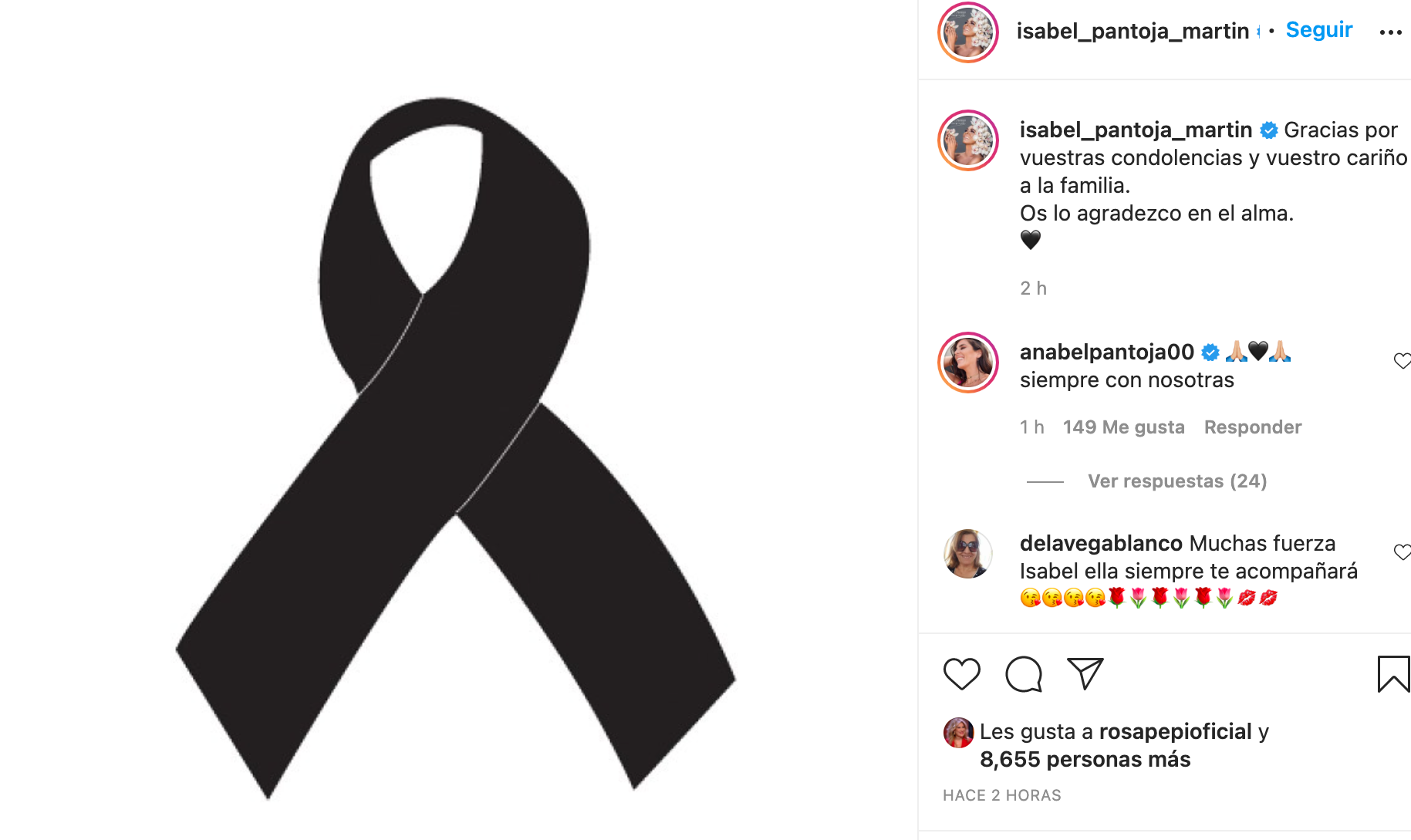This screenshot has height=840, width=1411.
Task: Reply to anabelpantoja00 via Responder
Action: (1253, 427)
